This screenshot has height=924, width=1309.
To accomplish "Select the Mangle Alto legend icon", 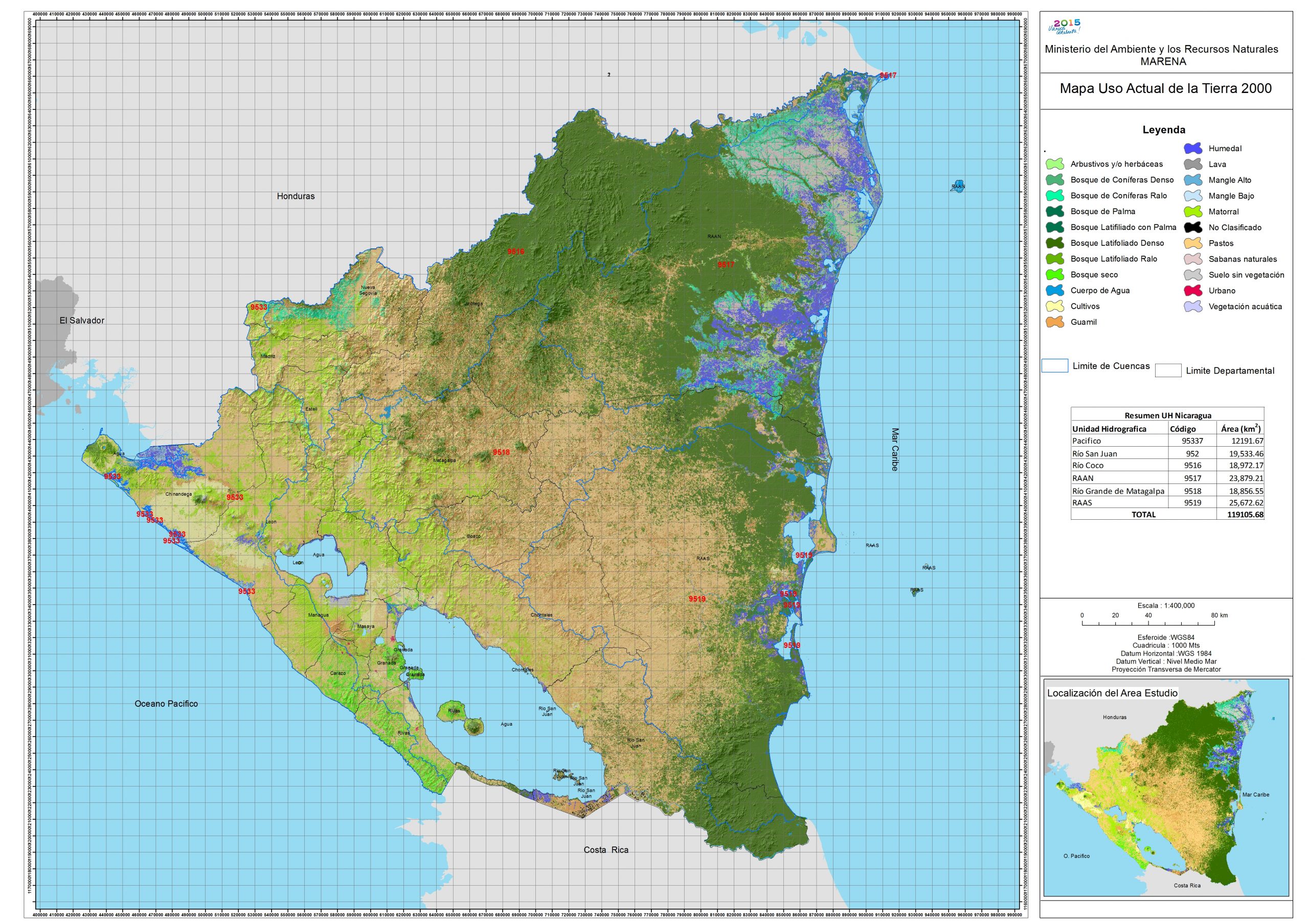I will [1193, 180].
